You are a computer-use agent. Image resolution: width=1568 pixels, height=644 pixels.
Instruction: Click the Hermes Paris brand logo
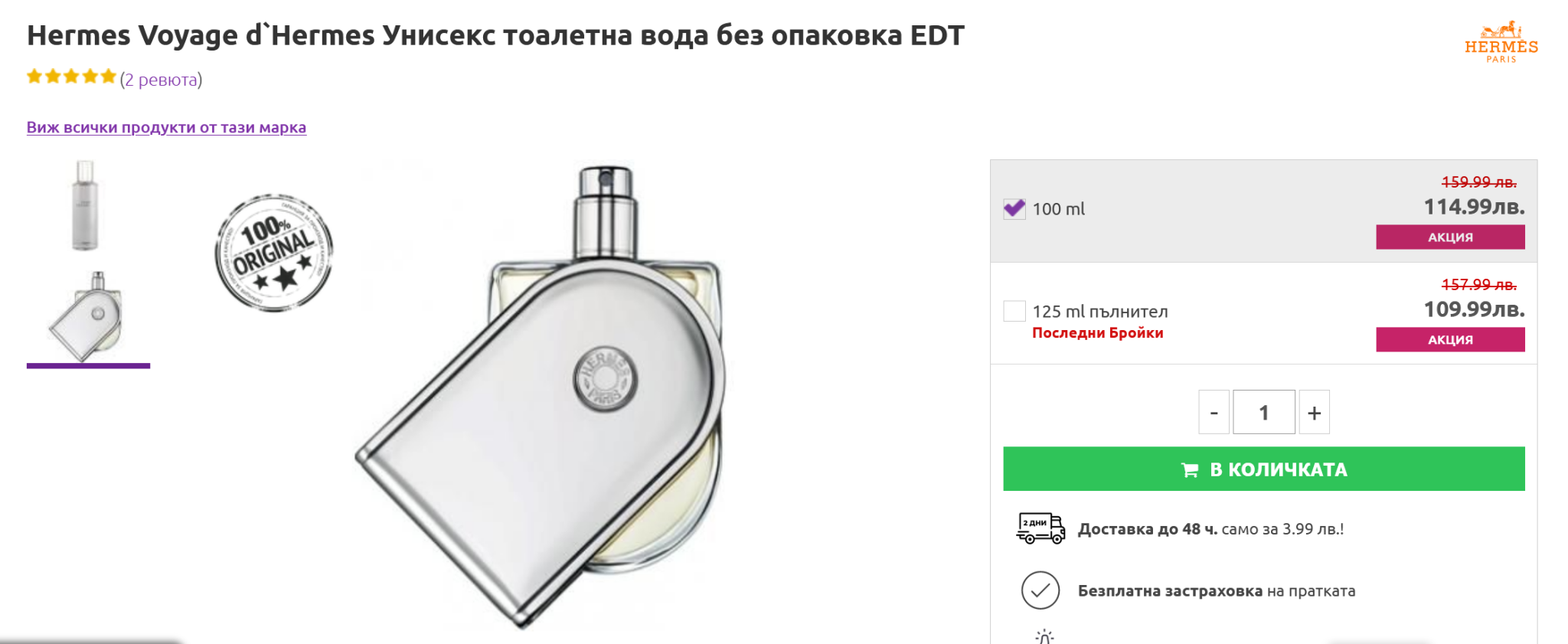pos(1501,42)
